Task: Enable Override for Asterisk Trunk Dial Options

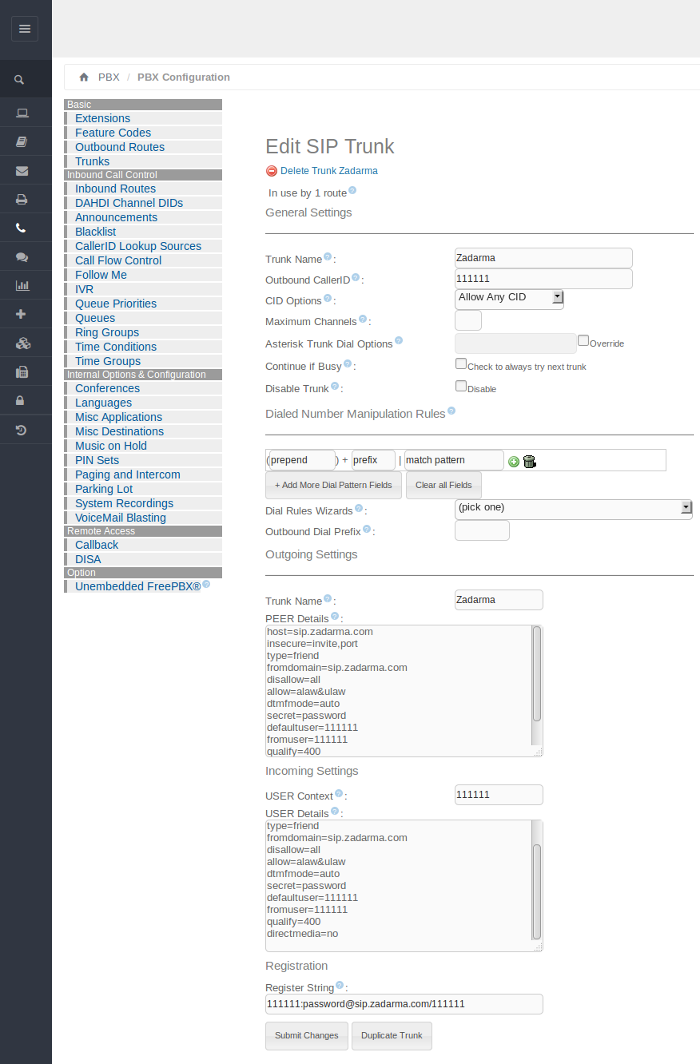Action: tap(583, 341)
